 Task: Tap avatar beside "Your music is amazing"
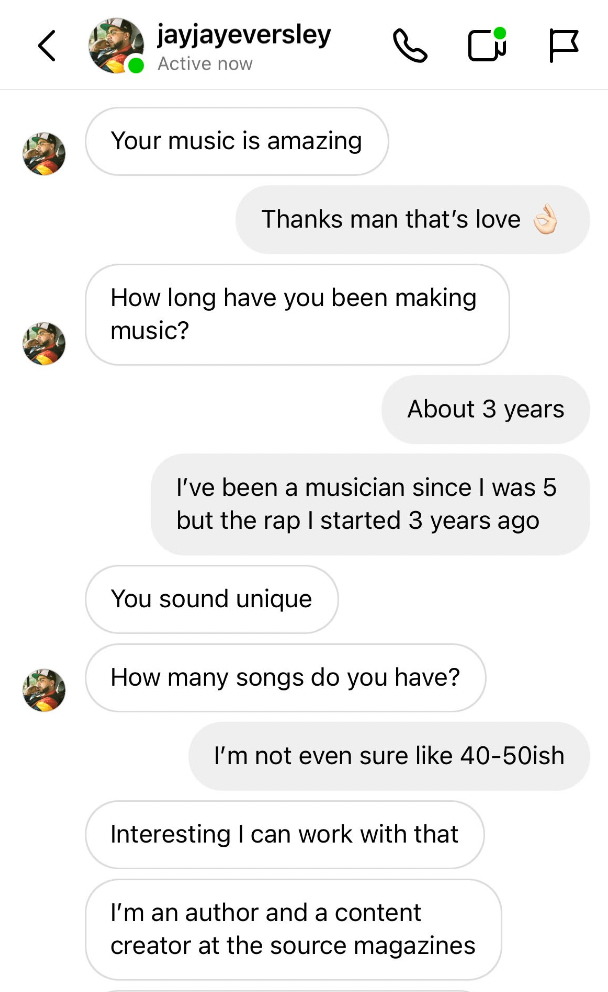pyautogui.click(x=44, y=154)
